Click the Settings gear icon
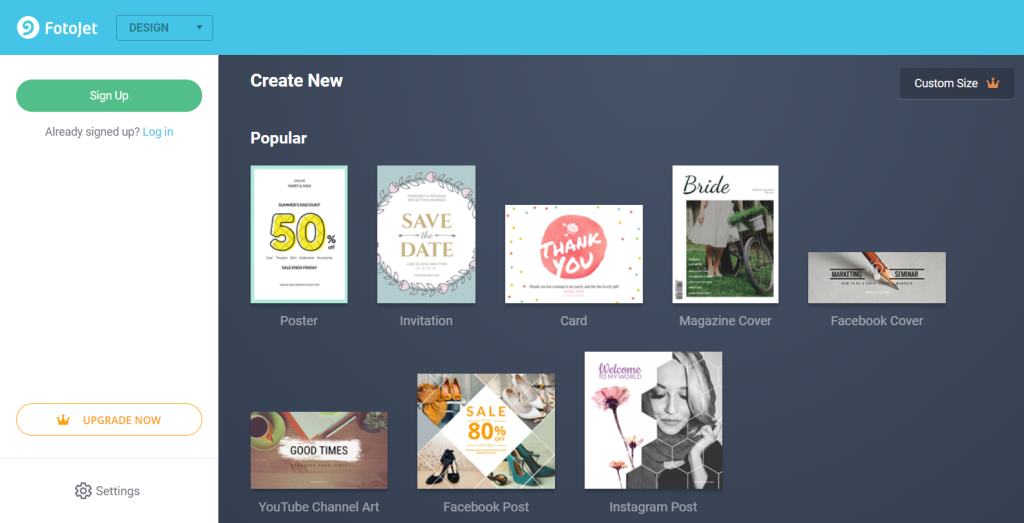Viewport: 1024px width, 523px height. click(83, 491)
